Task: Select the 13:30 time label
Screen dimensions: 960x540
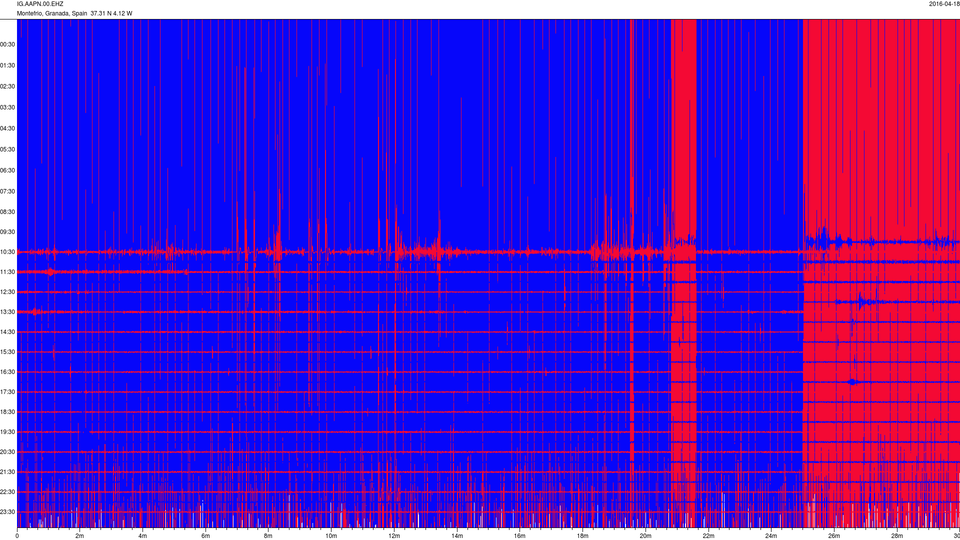Action: (x=7, y=312)
